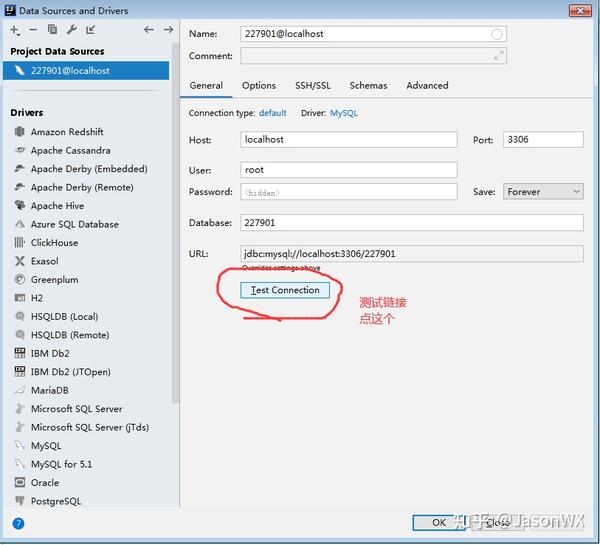
Task: Click the Port field showing 3306
Action: coord(543,140)
